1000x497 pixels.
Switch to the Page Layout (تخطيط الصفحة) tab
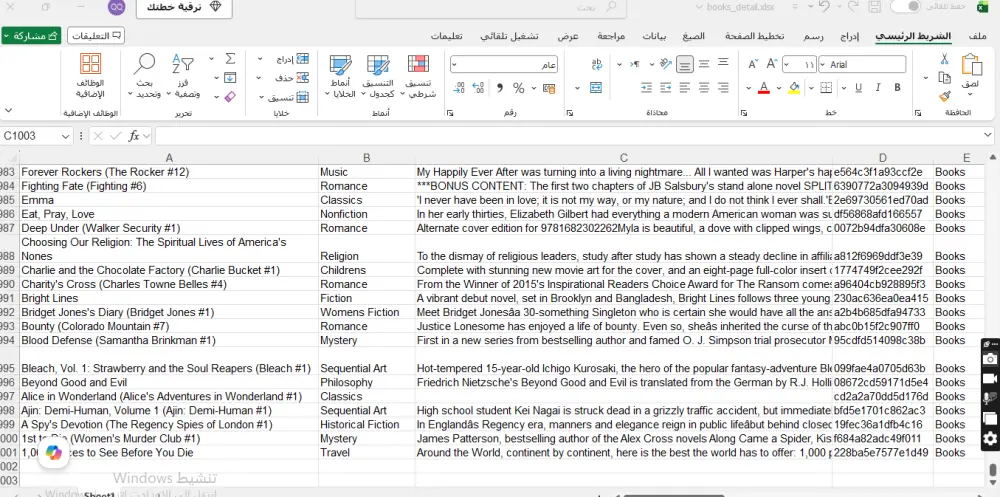(x=754, y=36)
